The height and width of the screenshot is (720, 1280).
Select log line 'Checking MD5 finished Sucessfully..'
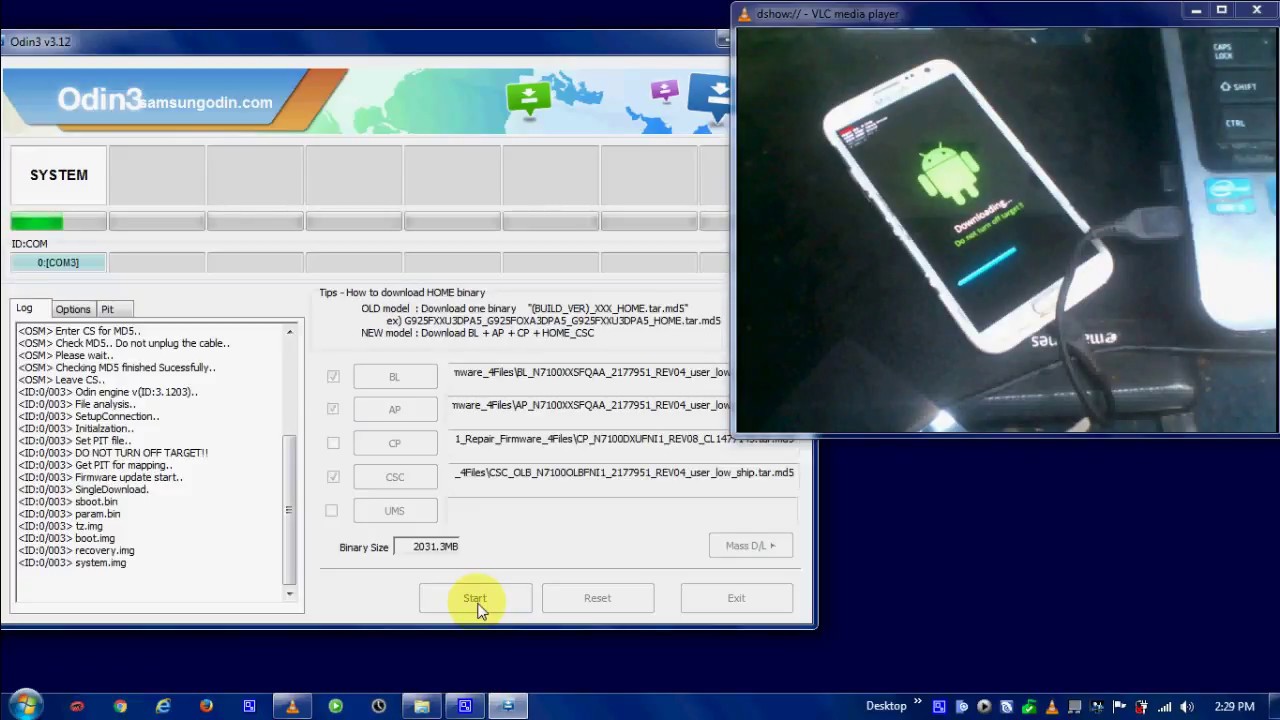coord(117,368)
